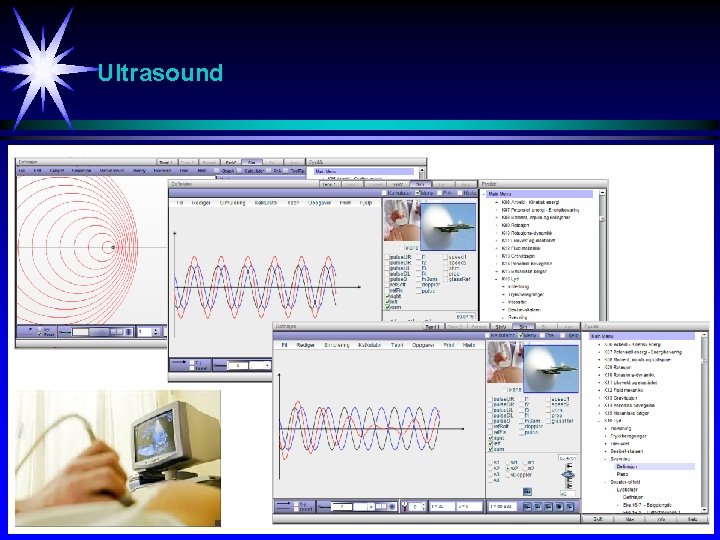This screenshot has width=720, height=540.
Task: Open the Simulering menu in the front window
Action: pyautogui.click(x=337, y=345)
